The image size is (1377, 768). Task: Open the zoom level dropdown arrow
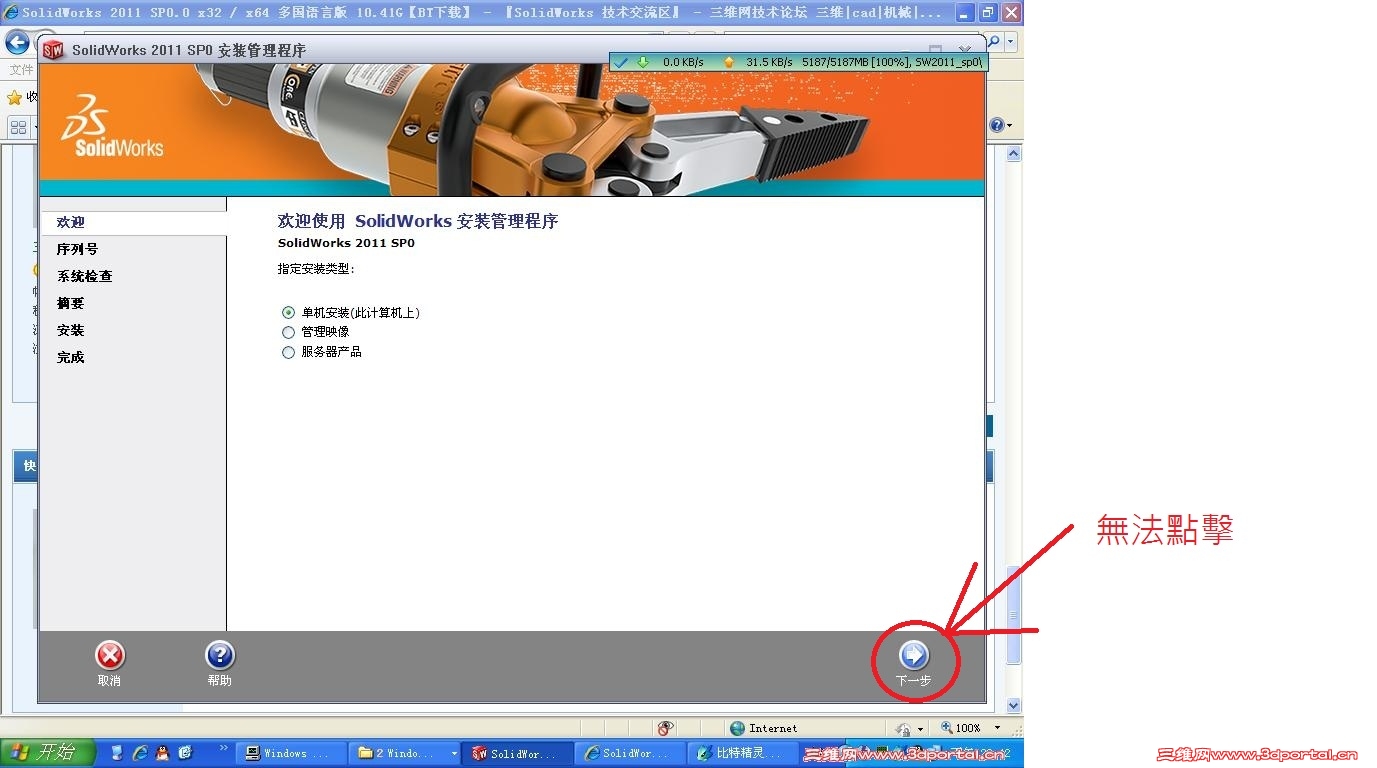point(996,728)
